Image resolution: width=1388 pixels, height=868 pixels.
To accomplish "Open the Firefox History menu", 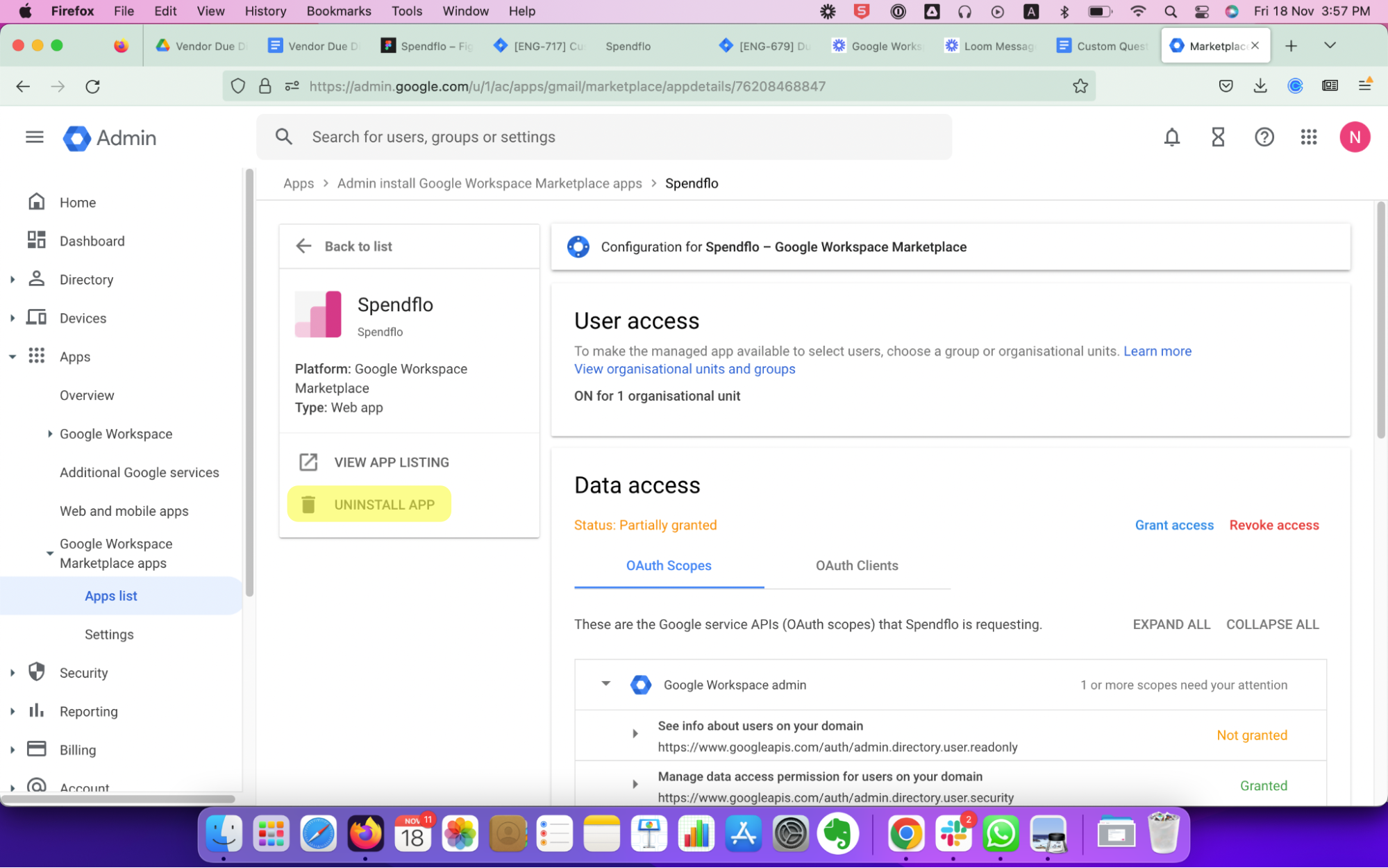I will [265, 11].
